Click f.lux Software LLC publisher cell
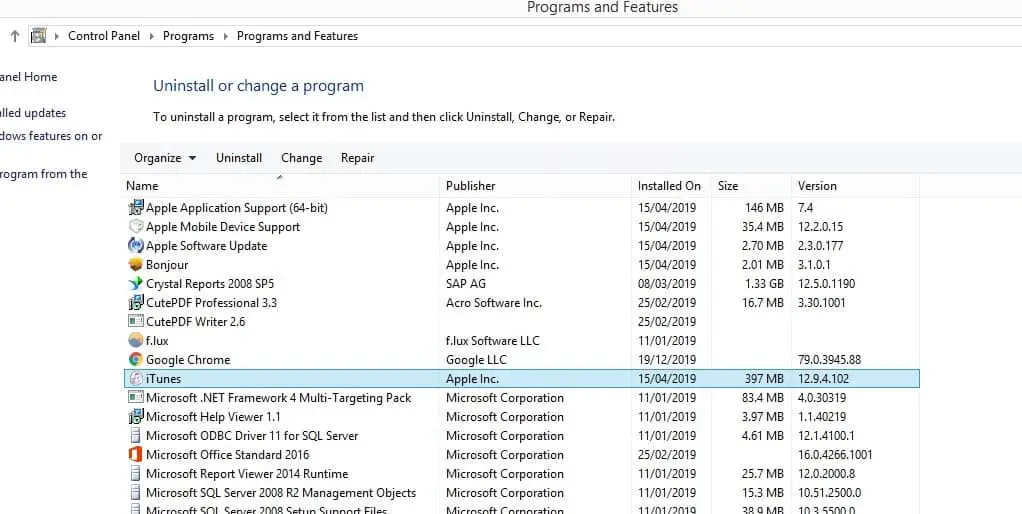Viewport: 1022px width, 514px height. point(493,340)
